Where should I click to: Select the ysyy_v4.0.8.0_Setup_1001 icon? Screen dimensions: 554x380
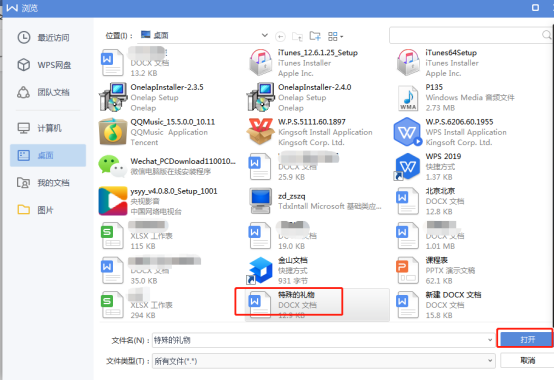click(113, 201)
